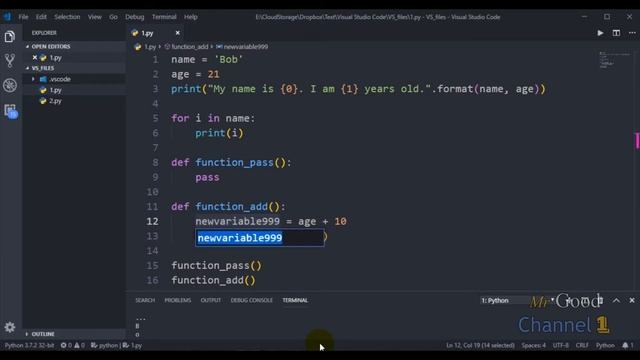Open the Help menu
Image resolution: width=640 pixels, height=360 pixels.
click(x=191, y=17)
